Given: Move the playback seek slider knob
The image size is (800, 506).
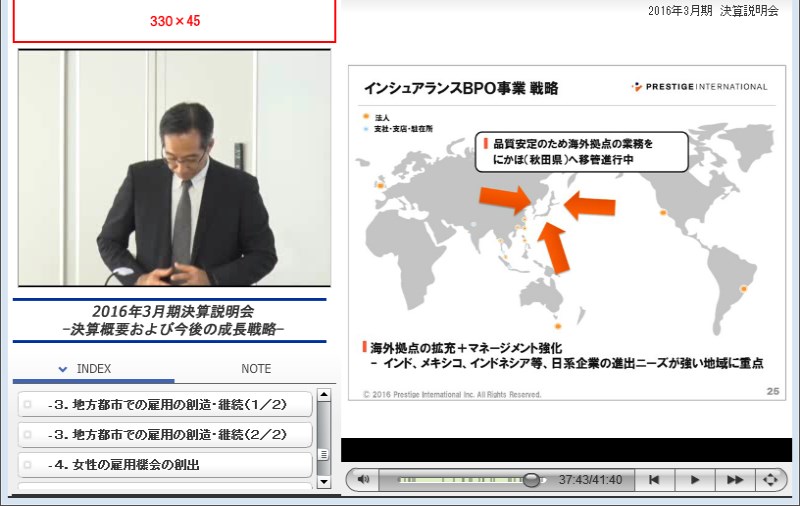Looking at the screenshot, I should point(531,479).
